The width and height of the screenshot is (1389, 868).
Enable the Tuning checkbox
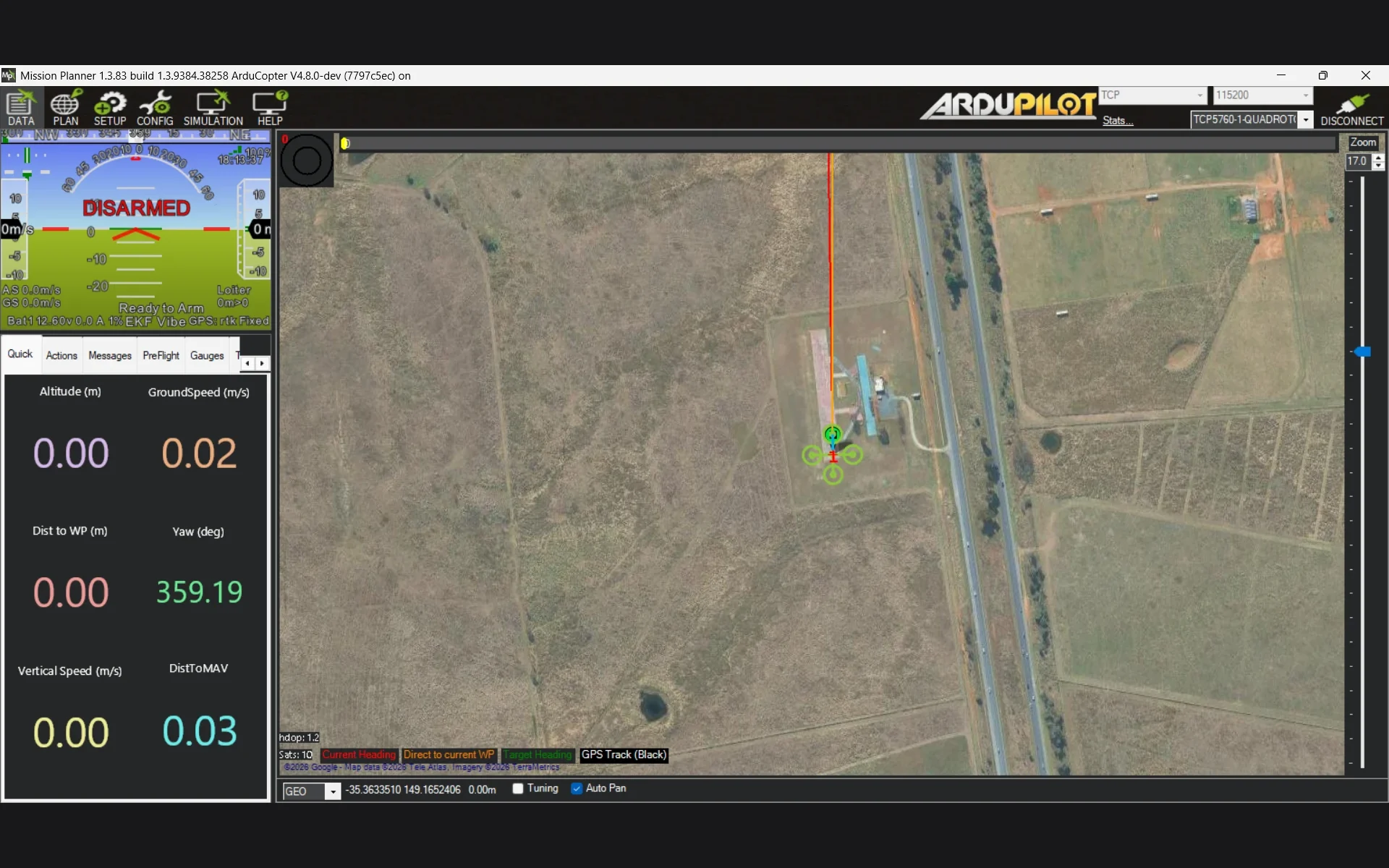[518, 788]
